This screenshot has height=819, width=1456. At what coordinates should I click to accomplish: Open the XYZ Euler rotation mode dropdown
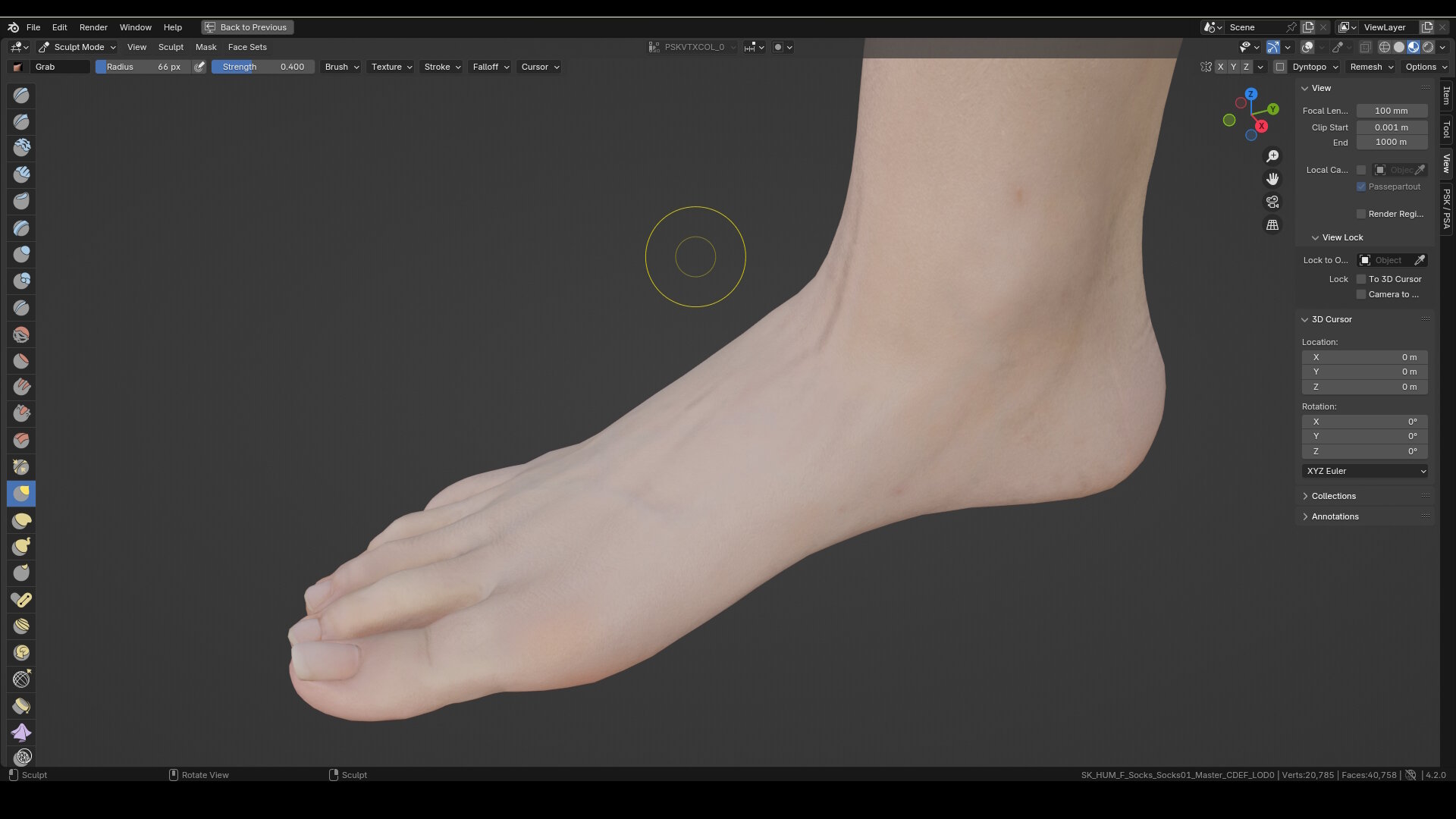pos(1365,471)
